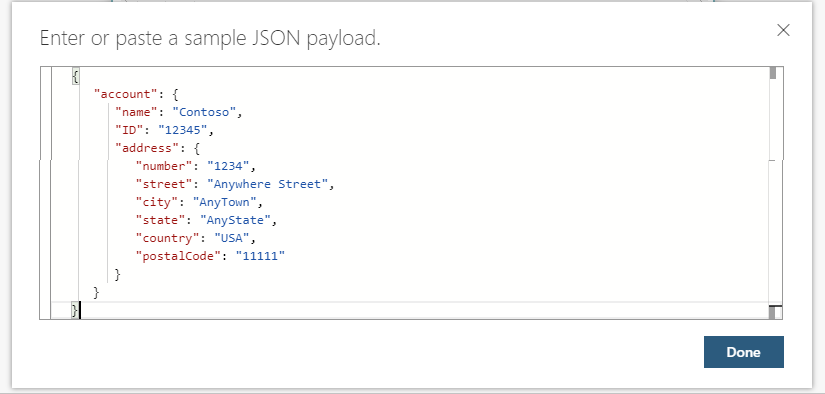Close the sample JSON payload dialog

[x=783, y=31]
